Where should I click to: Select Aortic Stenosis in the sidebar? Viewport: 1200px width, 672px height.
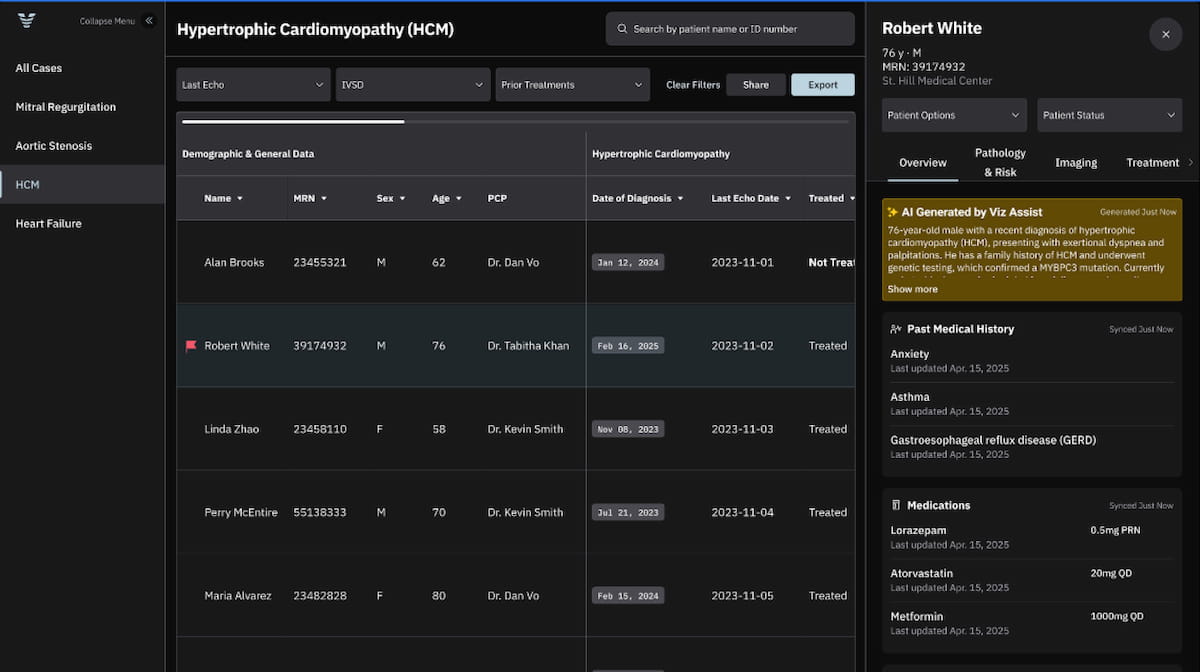pos(54,146)
